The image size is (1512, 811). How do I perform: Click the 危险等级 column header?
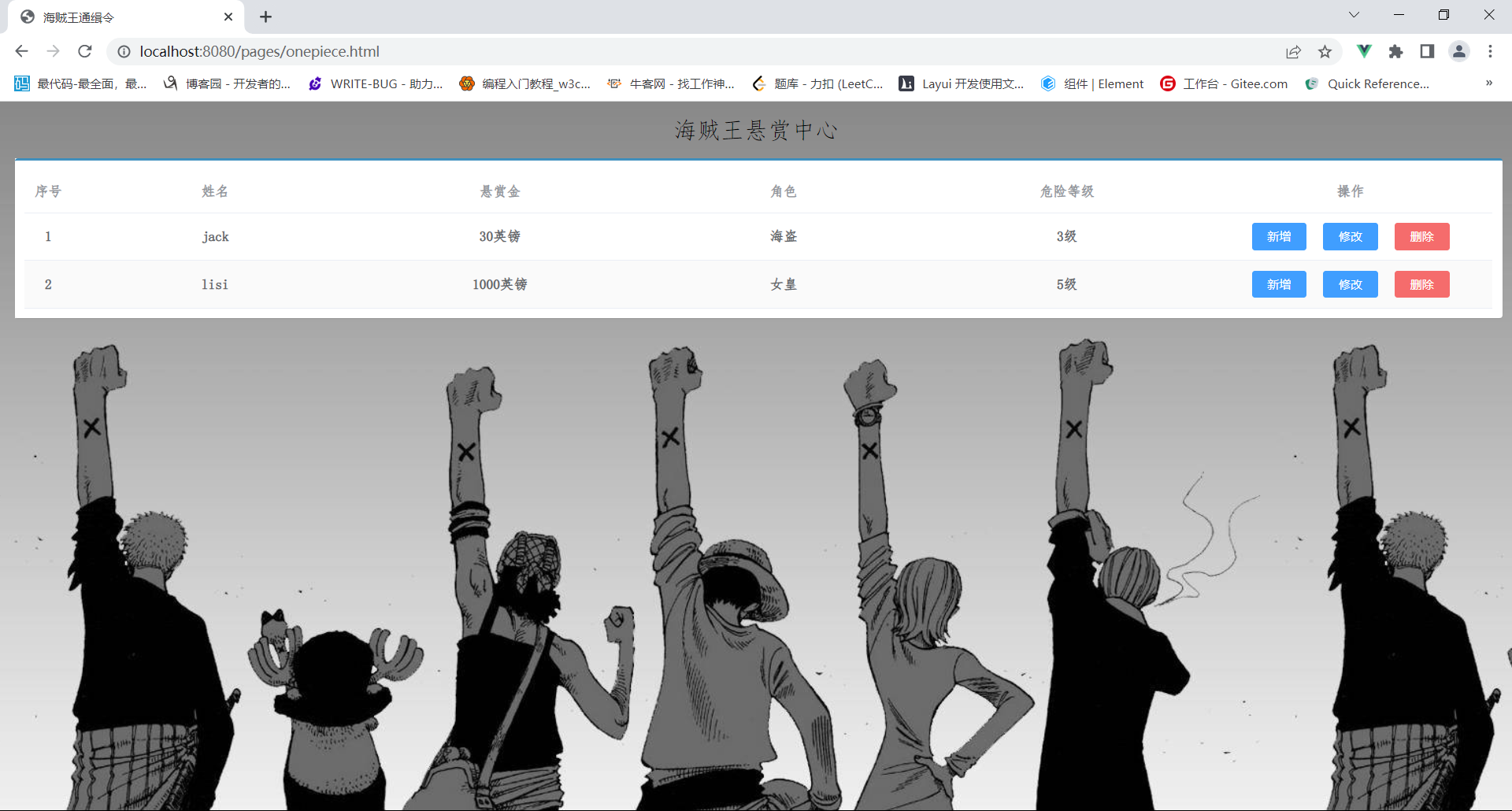(1067, 191)
